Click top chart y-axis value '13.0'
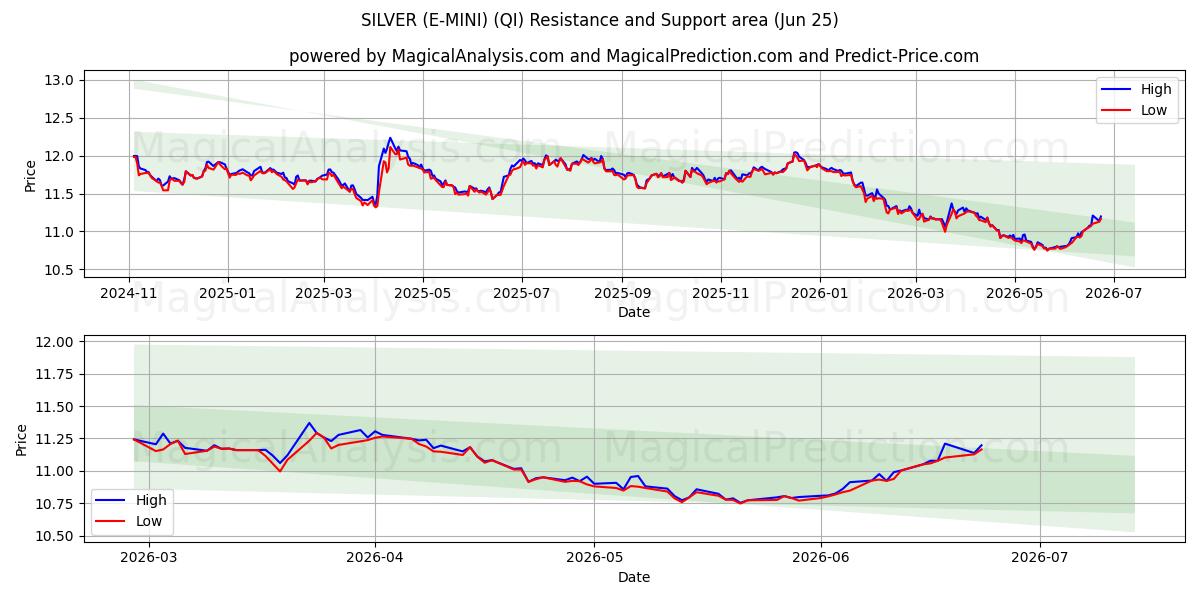The height and width of the screenshot is (600, 1200). pyautogui.click(x=60, y=80)
